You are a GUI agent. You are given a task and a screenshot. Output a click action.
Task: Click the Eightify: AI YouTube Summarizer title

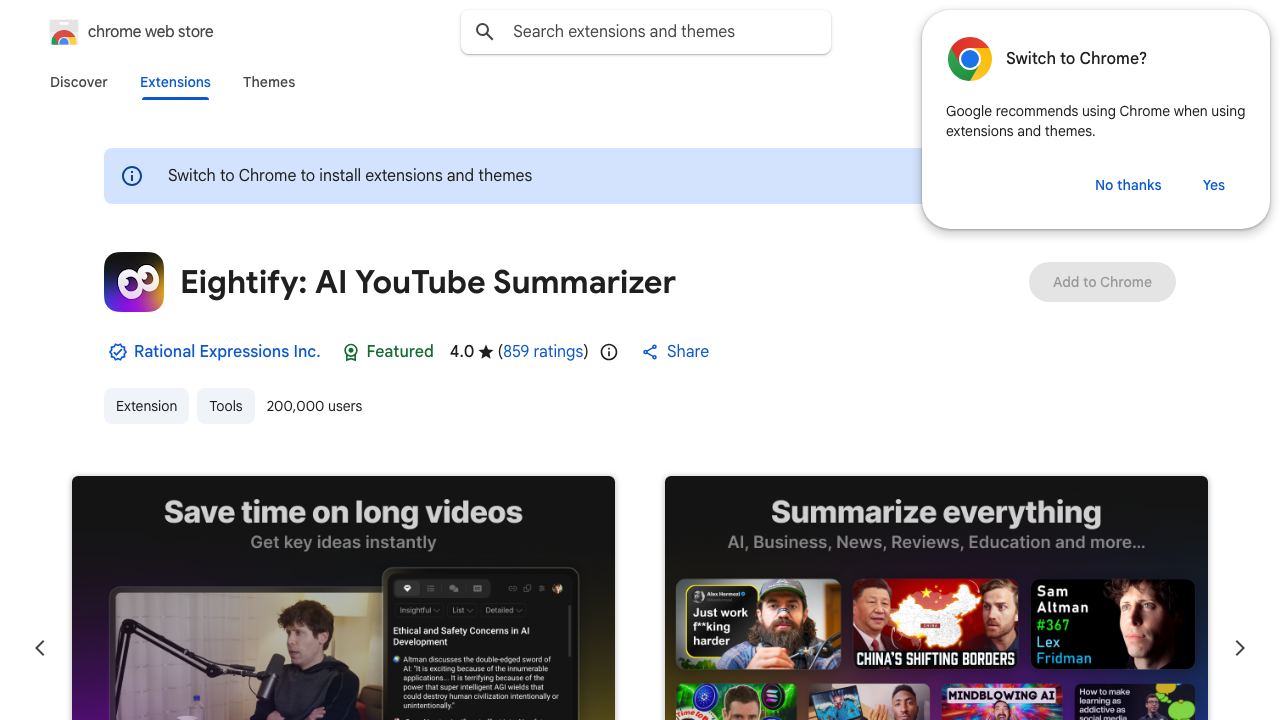point(428,282)
